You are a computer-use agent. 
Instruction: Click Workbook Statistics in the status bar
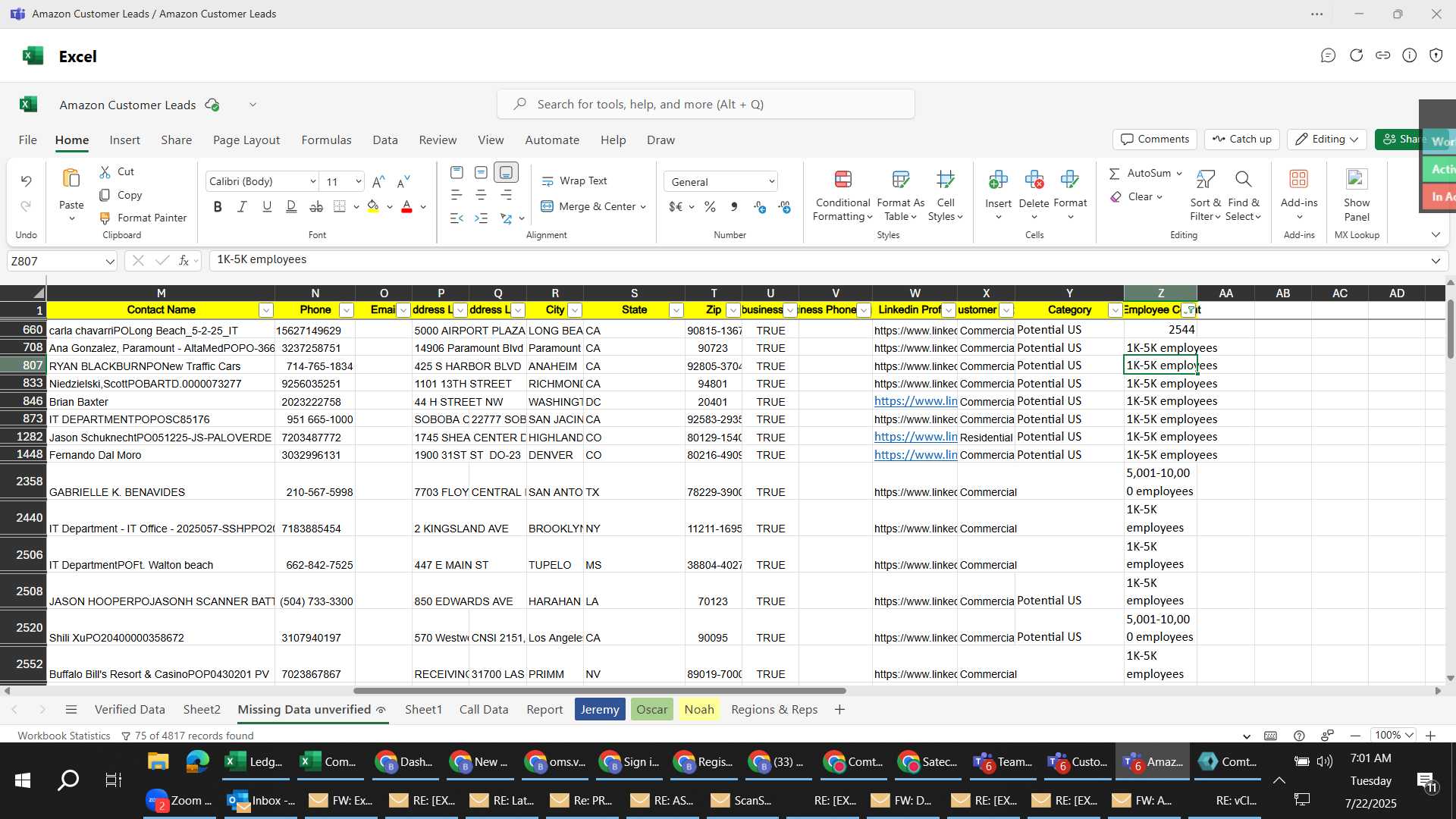pyautogui.click(x=64, y=736)
